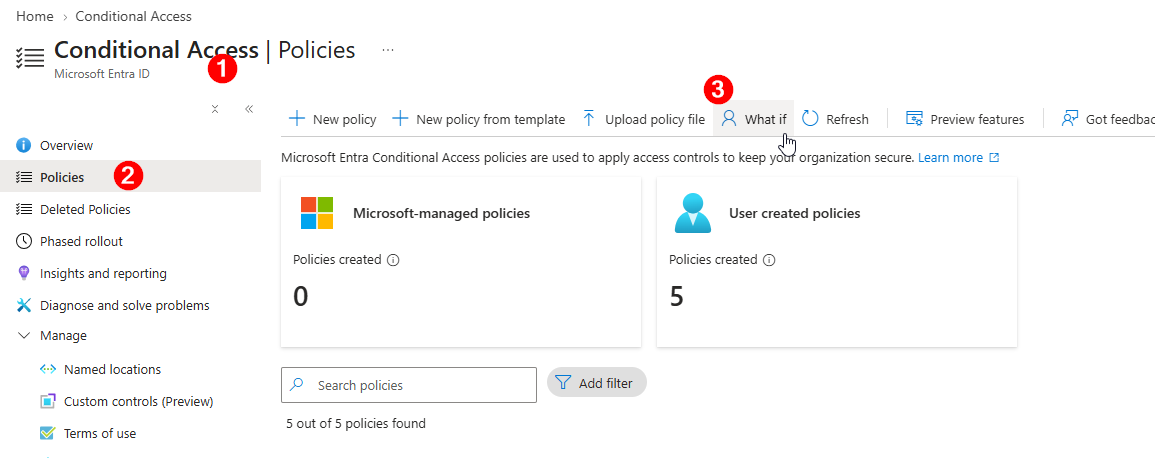The width and height of the screenshot is (1155, 458).
Task: Open Insights and reporting
Action: click(103, 273)
